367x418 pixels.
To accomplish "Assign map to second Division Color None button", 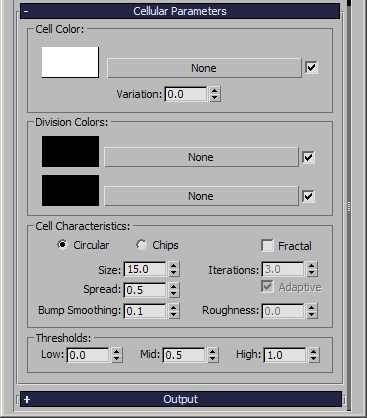I will pos(201,196).
